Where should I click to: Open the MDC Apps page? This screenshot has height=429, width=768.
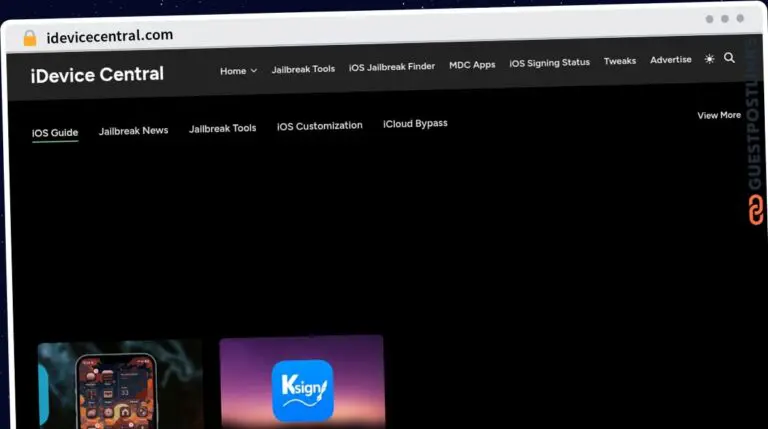(472, 65)
